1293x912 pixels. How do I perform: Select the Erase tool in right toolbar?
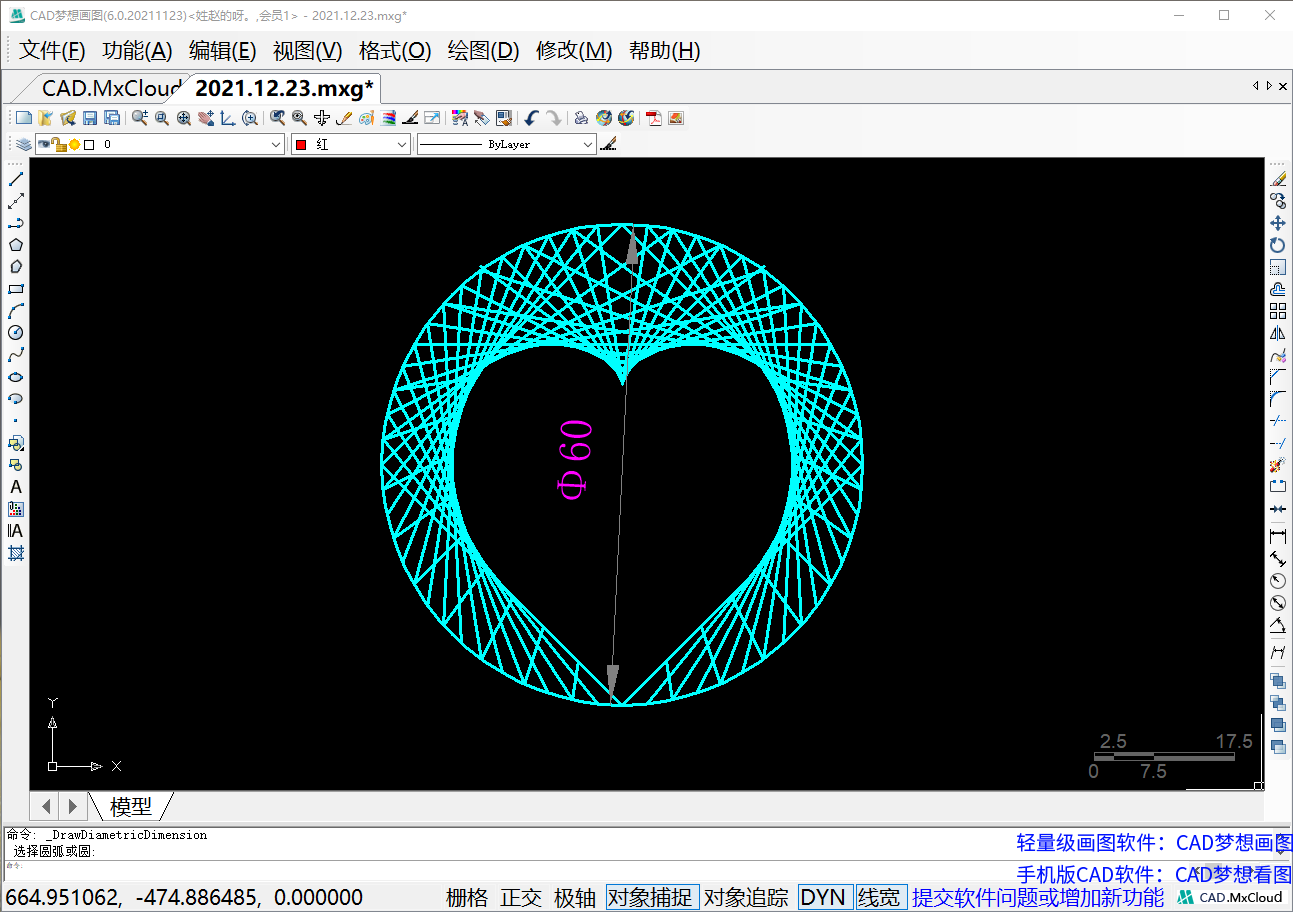point(1278,179)
